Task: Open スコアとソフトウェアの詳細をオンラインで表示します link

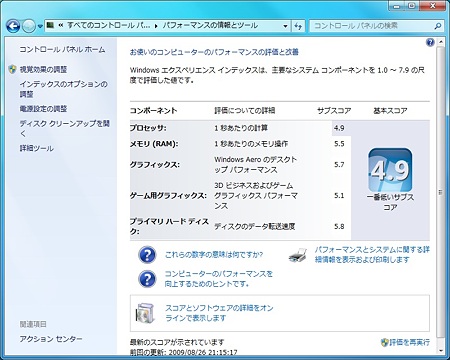Action: (x=219, y=313)
